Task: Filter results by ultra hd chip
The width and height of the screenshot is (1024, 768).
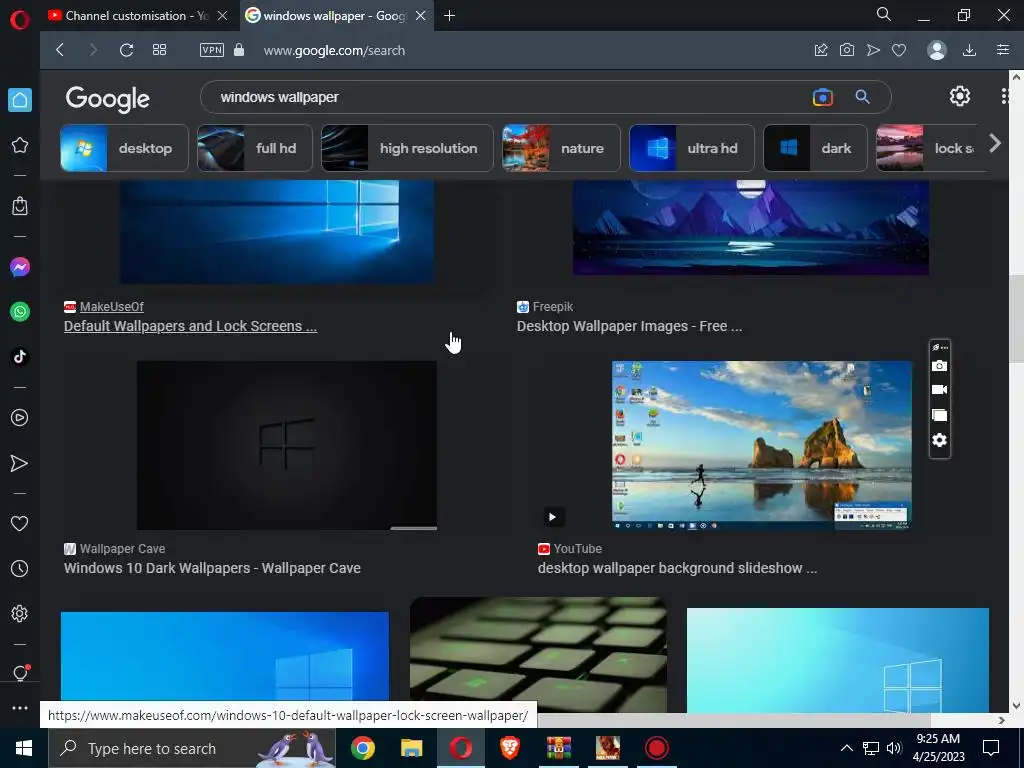Action: tap(692, 148)
